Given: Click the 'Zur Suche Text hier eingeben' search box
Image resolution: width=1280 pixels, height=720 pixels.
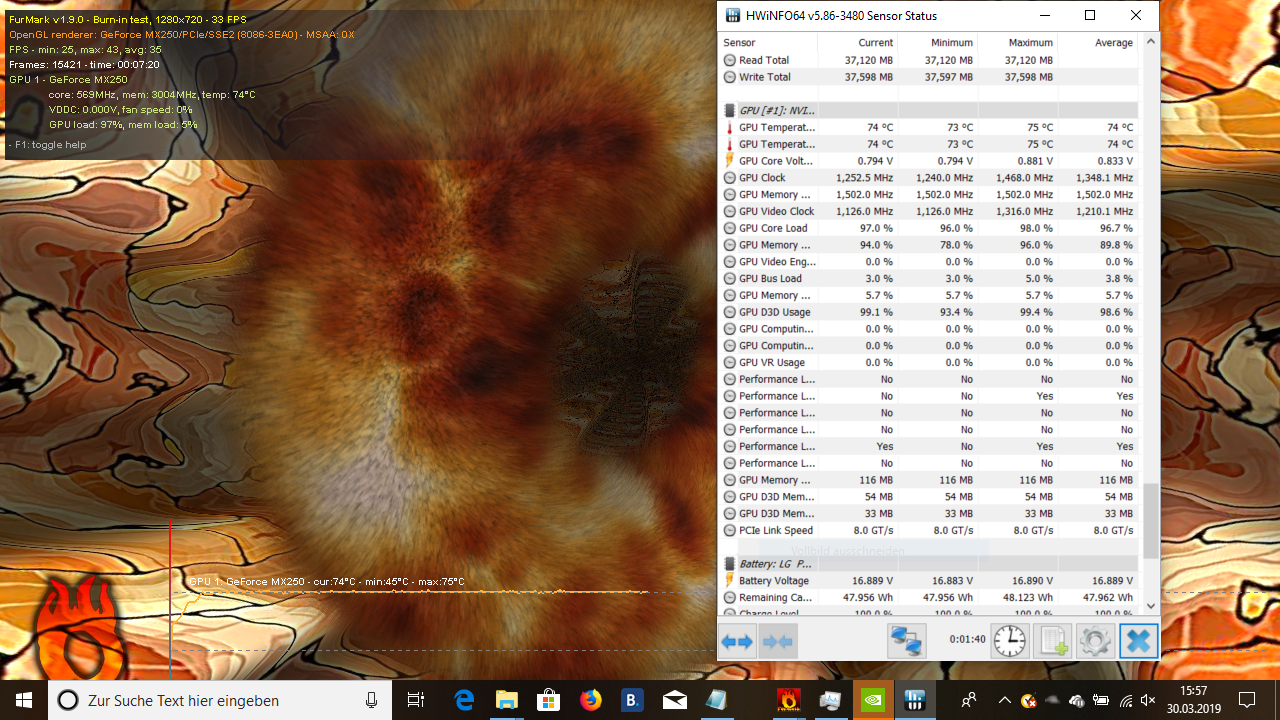Looking at the screenshot, I should (220, 700).
